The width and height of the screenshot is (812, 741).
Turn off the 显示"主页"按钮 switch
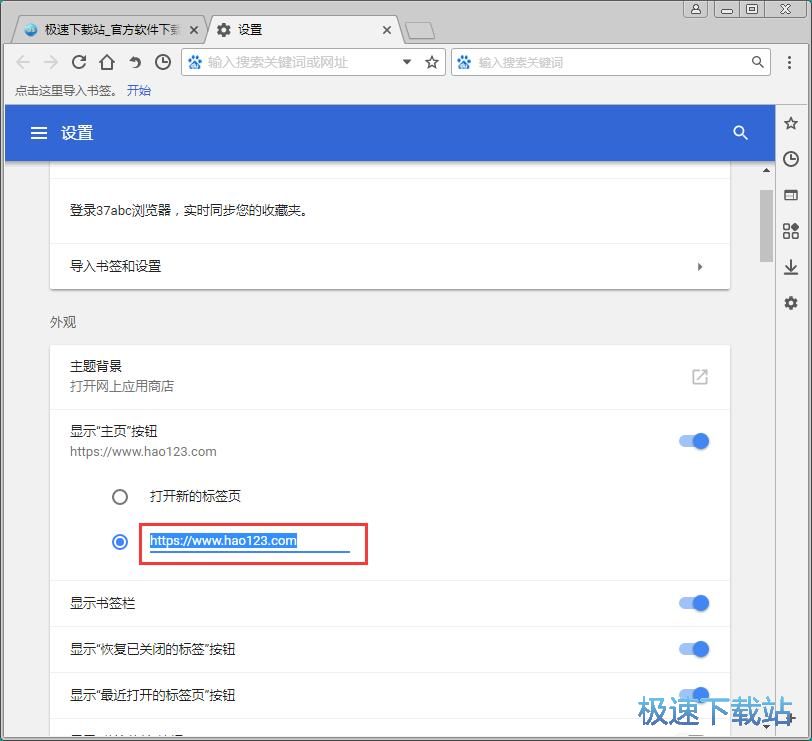pyautogui.click(x=693, y=440)
